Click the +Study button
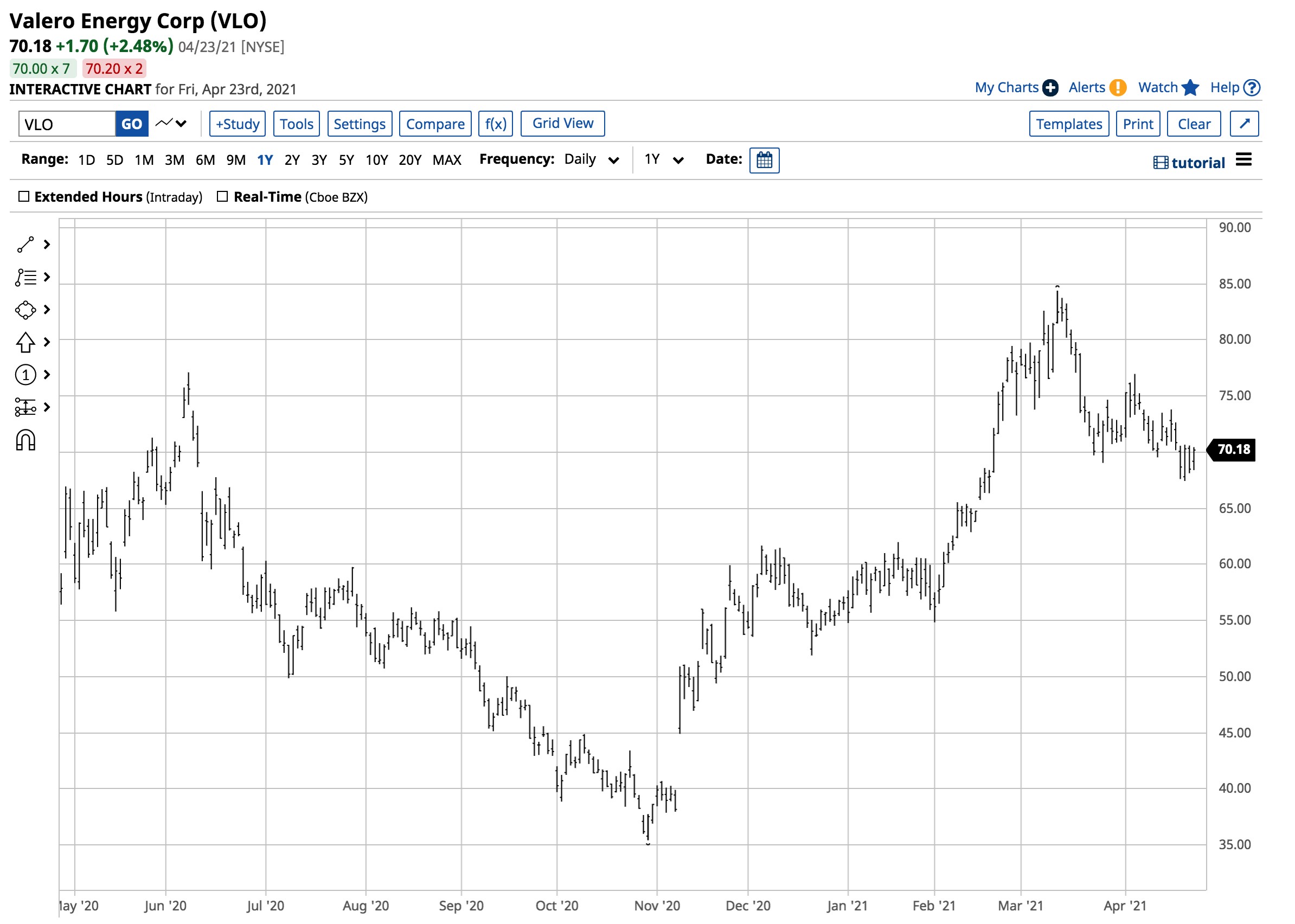Viewport: 1295px width, 924px height. (x=238, y=124)
